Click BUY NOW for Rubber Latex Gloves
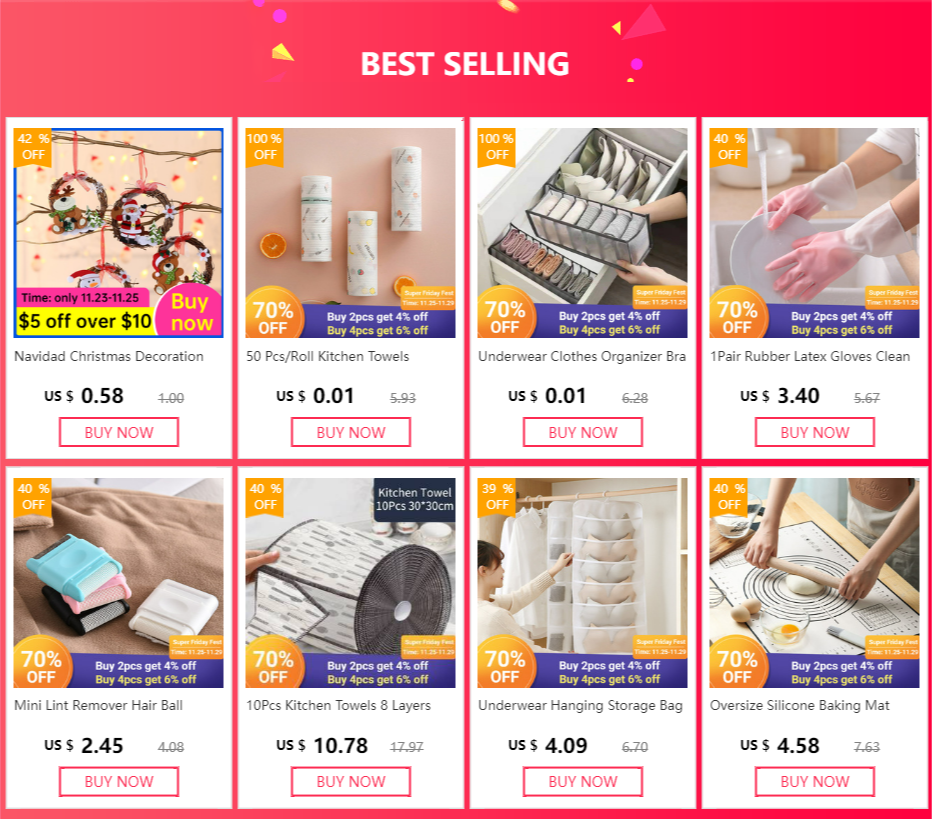This screenshot has height=819, width=932. tap(815, 432)
